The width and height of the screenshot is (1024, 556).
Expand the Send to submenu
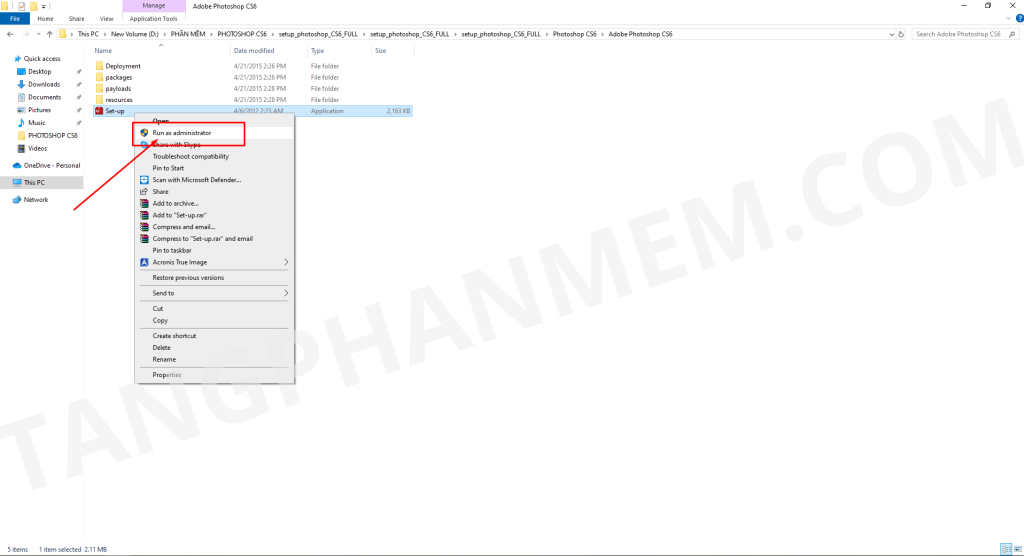pyautogui.click(x=286, y=293)
